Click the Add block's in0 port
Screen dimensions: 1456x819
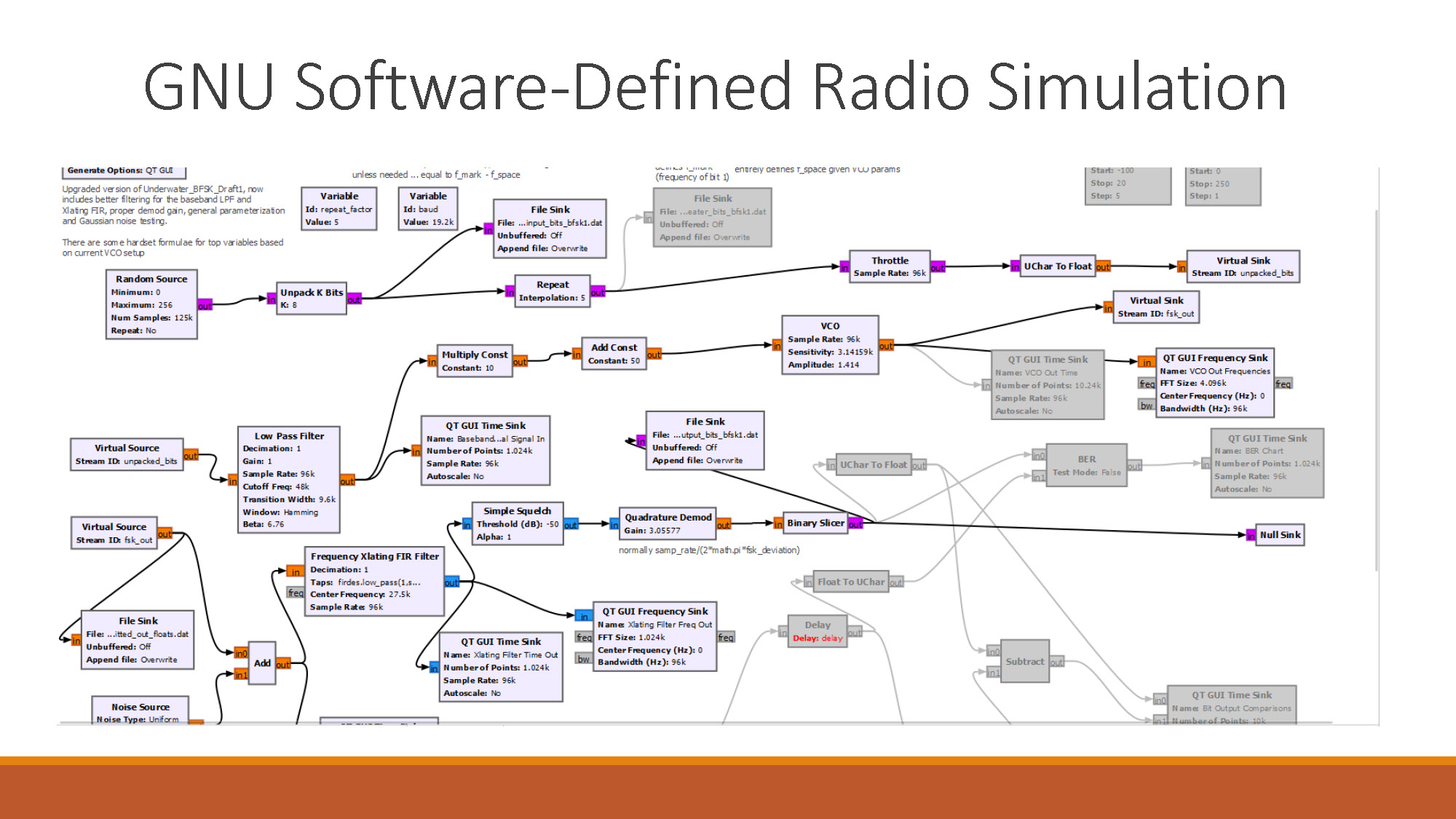click(x=241, y=653)
